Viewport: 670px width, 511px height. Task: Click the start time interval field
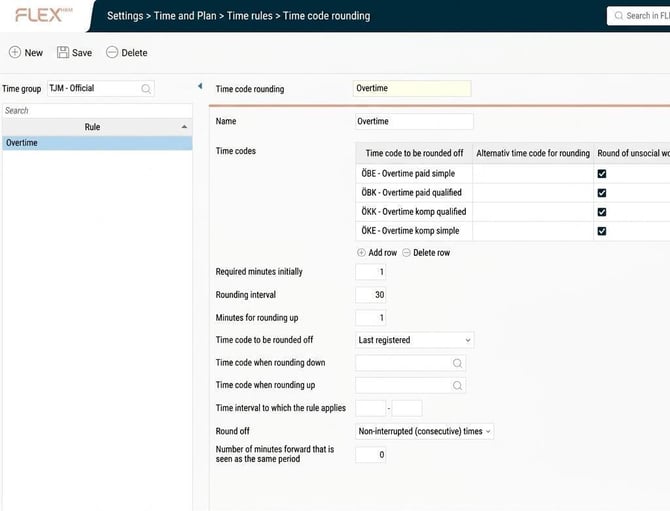pos(370,408)
